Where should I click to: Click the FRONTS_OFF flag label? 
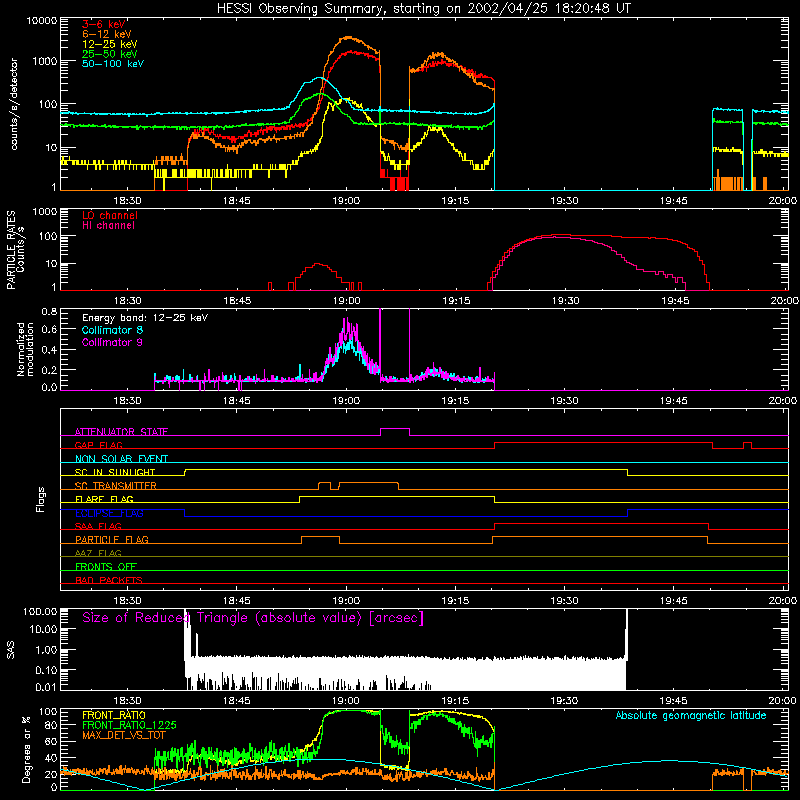pyautogui.click(x=106, y=566)
